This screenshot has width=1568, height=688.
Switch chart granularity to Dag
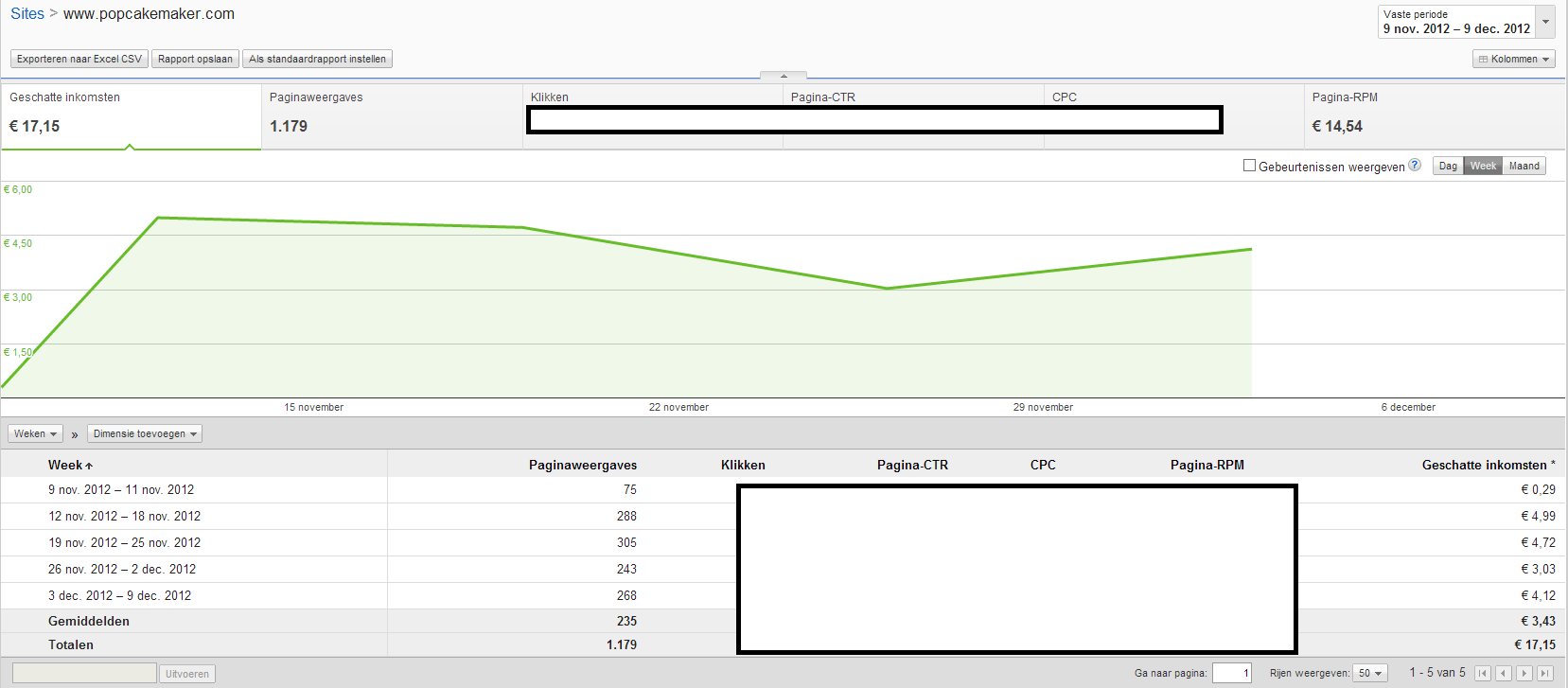click(1448, 166)
